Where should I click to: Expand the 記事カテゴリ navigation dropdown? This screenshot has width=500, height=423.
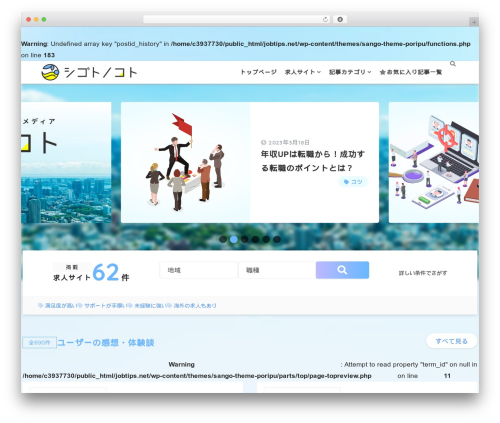(x=350, y=72)
